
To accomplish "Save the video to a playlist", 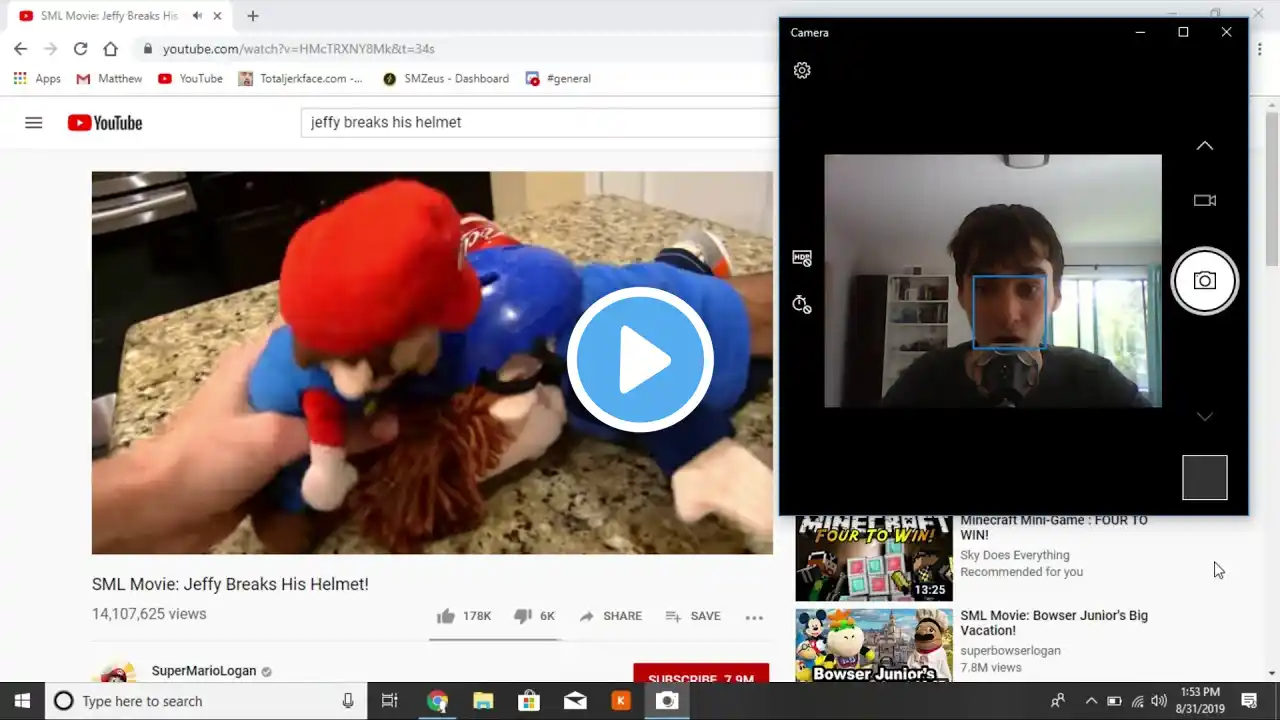I will [693, 616].
